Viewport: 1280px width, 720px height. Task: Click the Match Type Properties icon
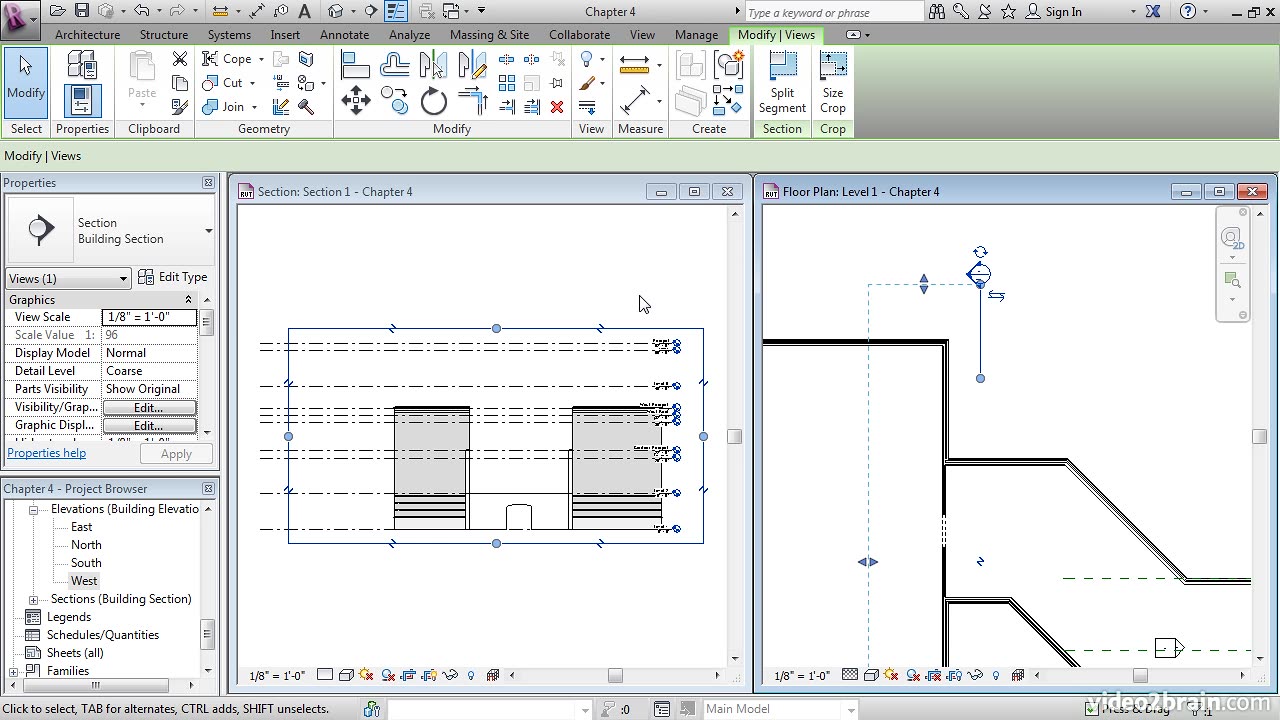click(x=180, y=106)
